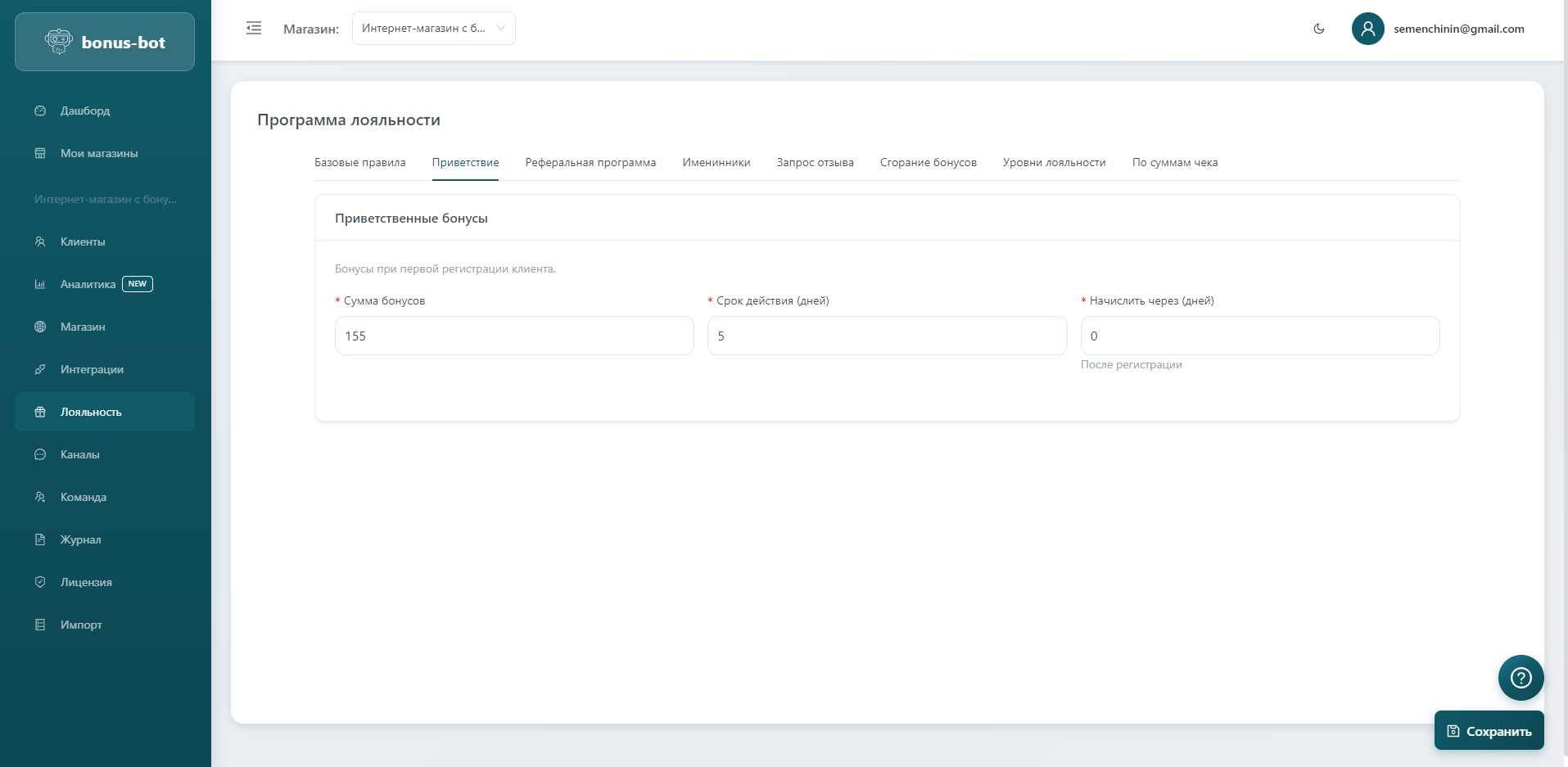Click the Channels chat bubble icon
This screenshot has height=767, width=1568.
40,454
